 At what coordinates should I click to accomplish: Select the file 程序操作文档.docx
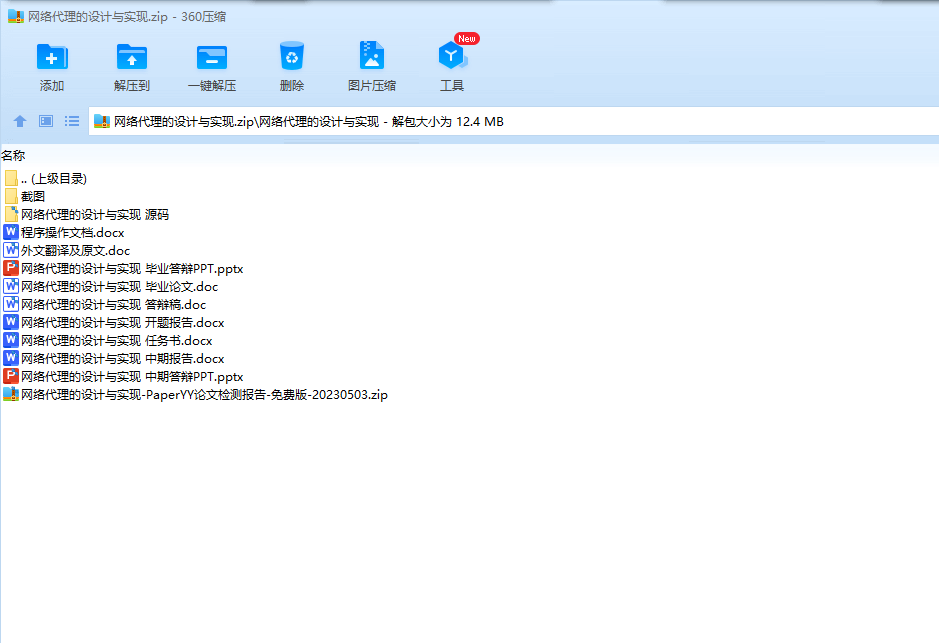[64, 232]
